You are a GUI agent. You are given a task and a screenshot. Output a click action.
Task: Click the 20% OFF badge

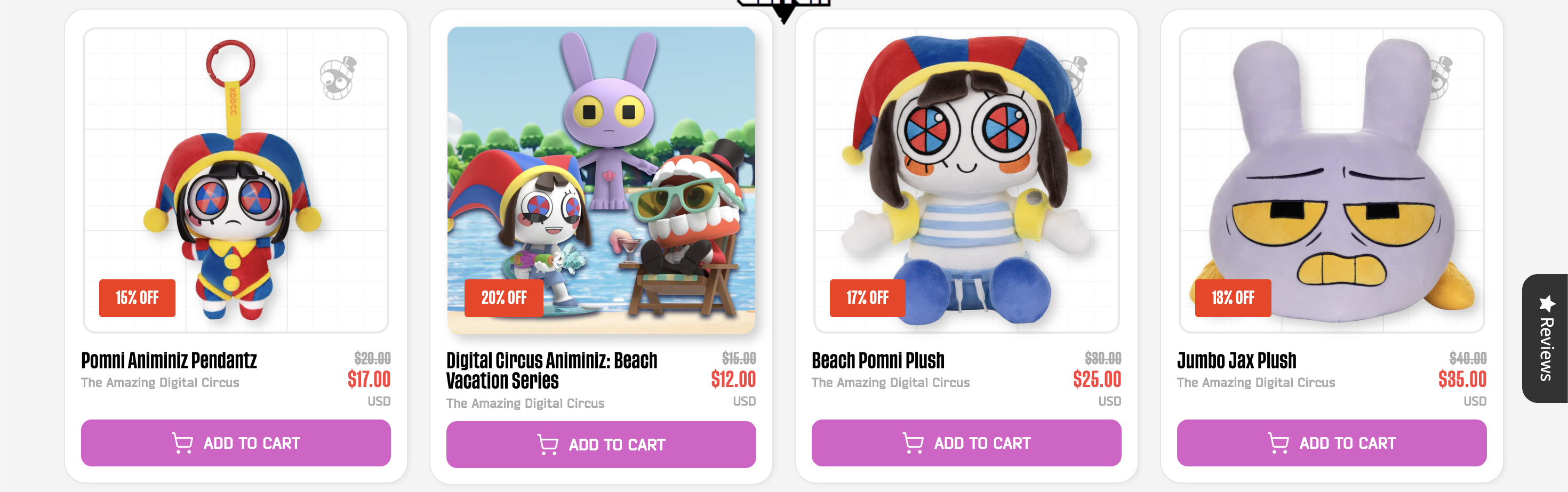click(503, 298)
